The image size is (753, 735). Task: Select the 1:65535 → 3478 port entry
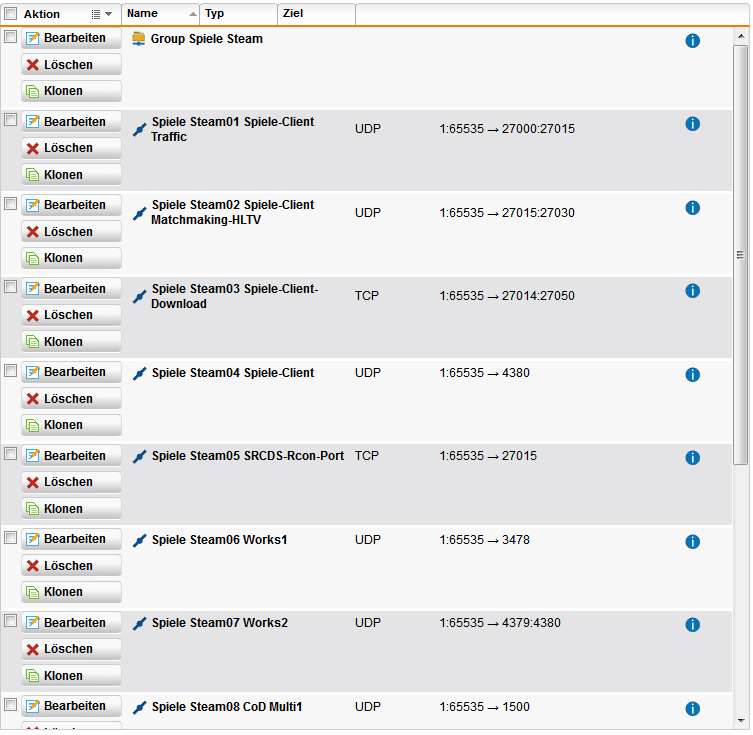(484, 540)
